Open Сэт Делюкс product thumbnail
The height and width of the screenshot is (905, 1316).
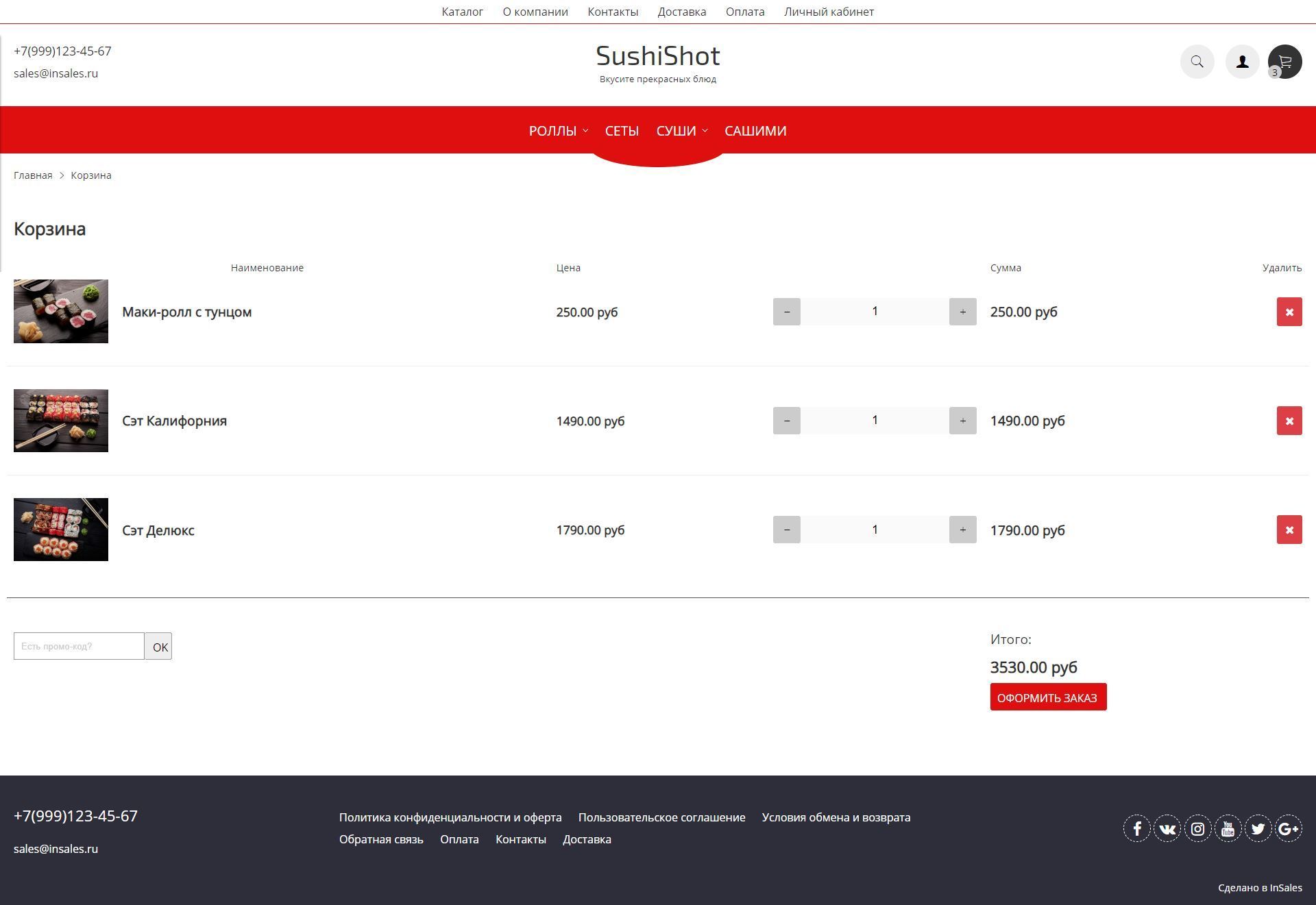(x=61, y=530)
